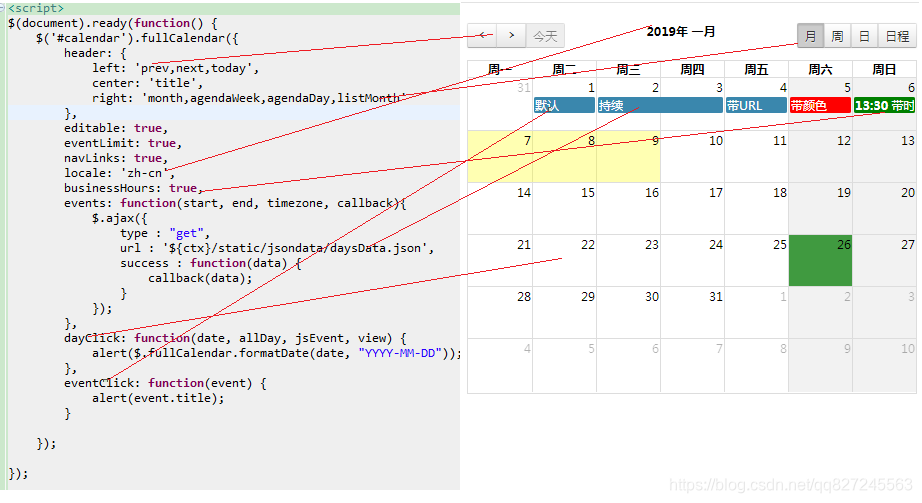The height and width of the screenshot is (503, 922).
Task: Switch to 日 day view
Action: coord(864,36)
